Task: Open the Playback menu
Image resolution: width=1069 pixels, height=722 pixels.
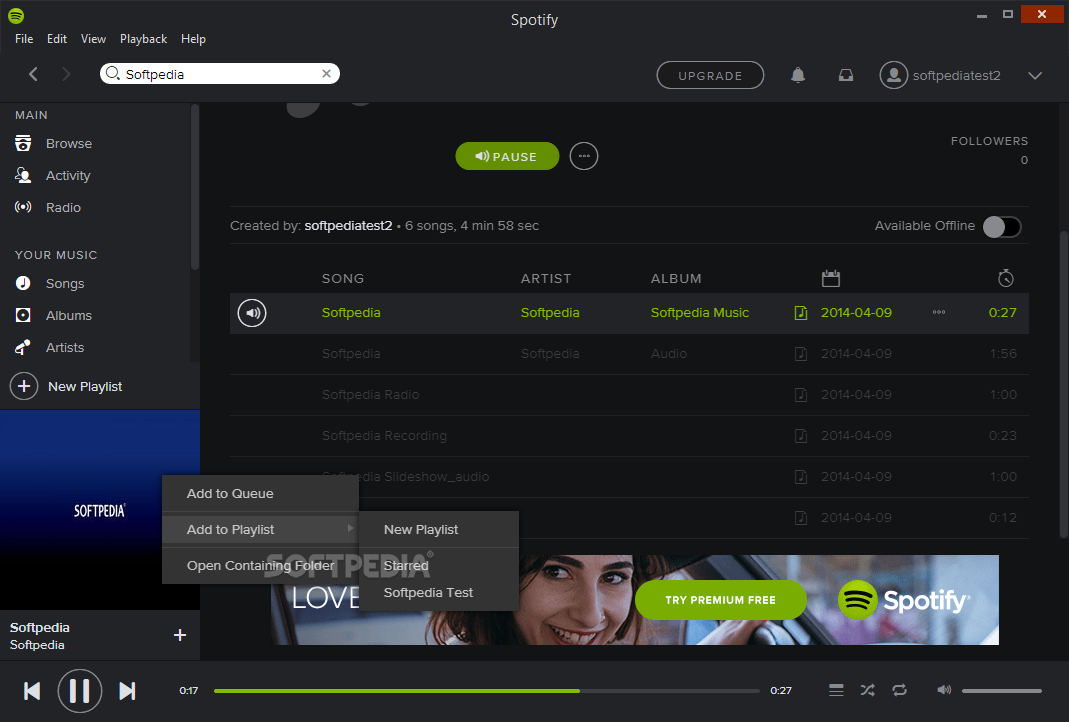Action: [x=143, y=39]
